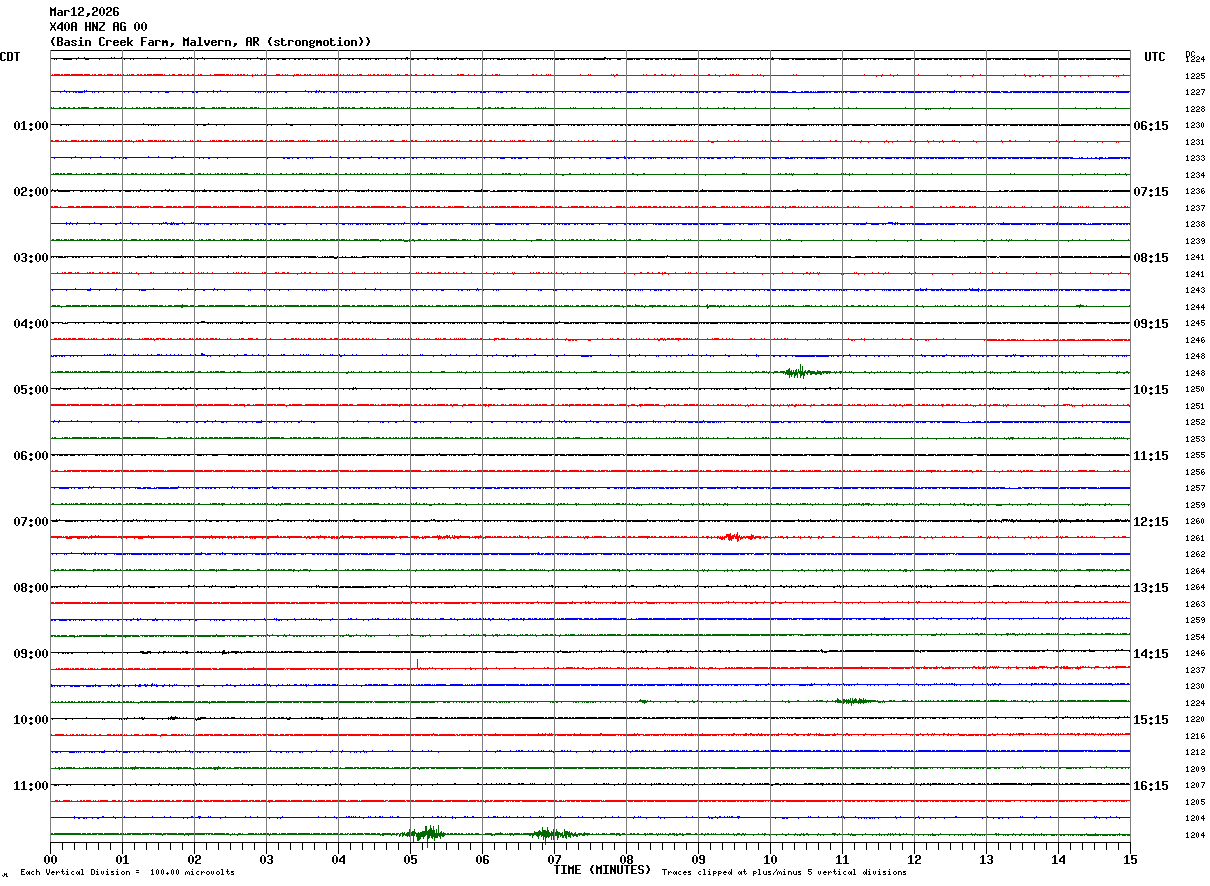This screenshot has width=1210, height=886.
Task: Click the red event on the 07:00 hour trace
Action: coord(740,537)
